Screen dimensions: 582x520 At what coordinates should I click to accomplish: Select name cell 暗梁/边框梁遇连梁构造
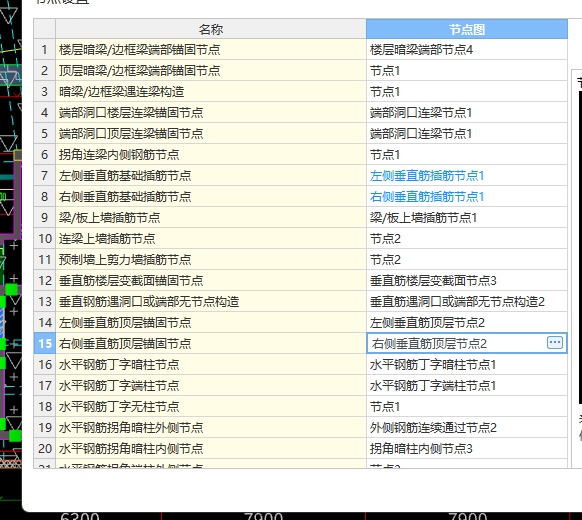tap(211, 92)
